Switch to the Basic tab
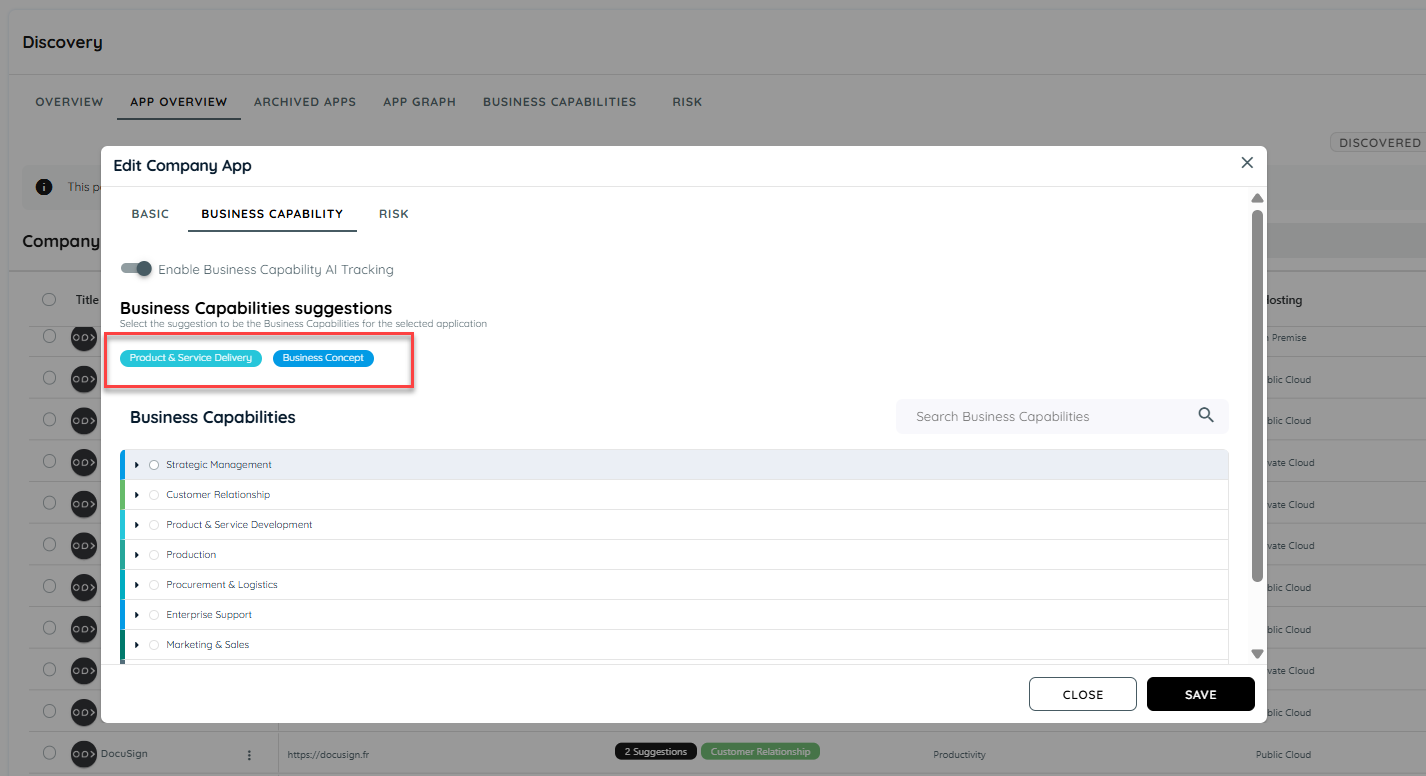The height and width of the screenshot is (776, 1426). [150, 214]
